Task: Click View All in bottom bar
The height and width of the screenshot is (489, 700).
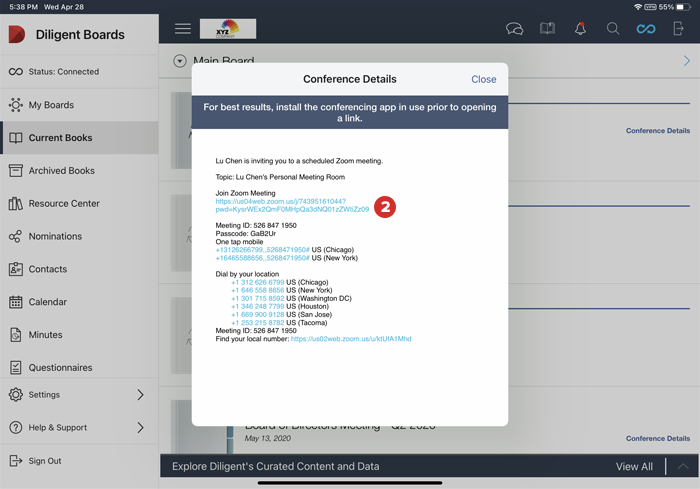Action: 634,467
